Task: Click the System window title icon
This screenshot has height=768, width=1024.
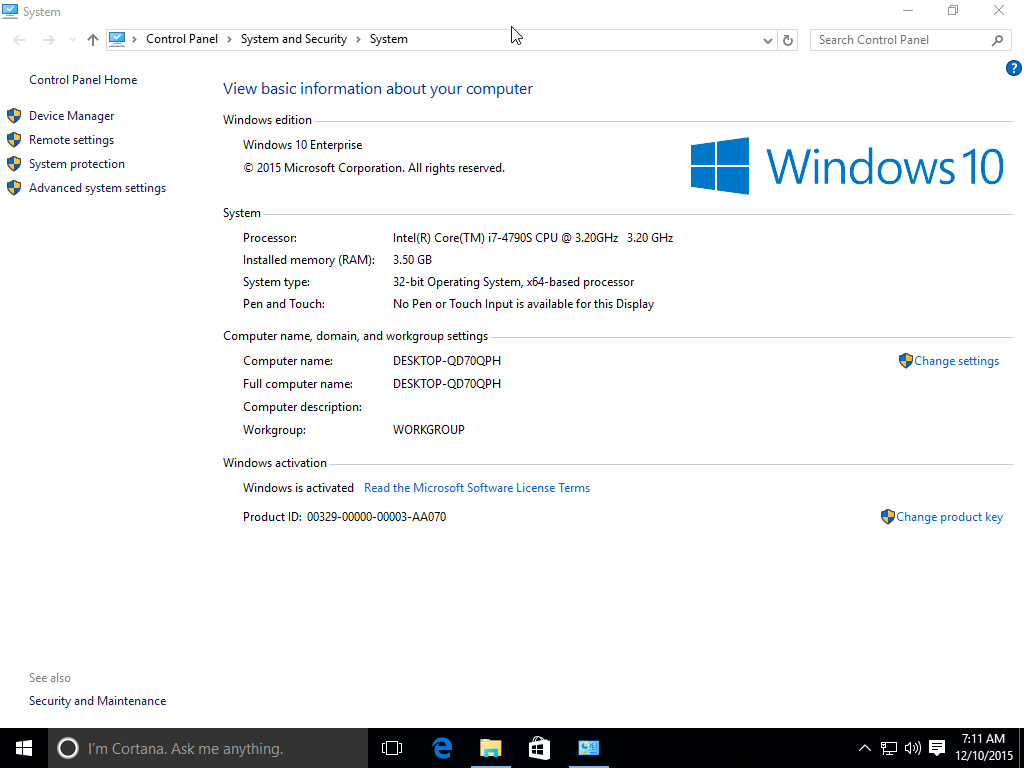Action: (10, 11)
